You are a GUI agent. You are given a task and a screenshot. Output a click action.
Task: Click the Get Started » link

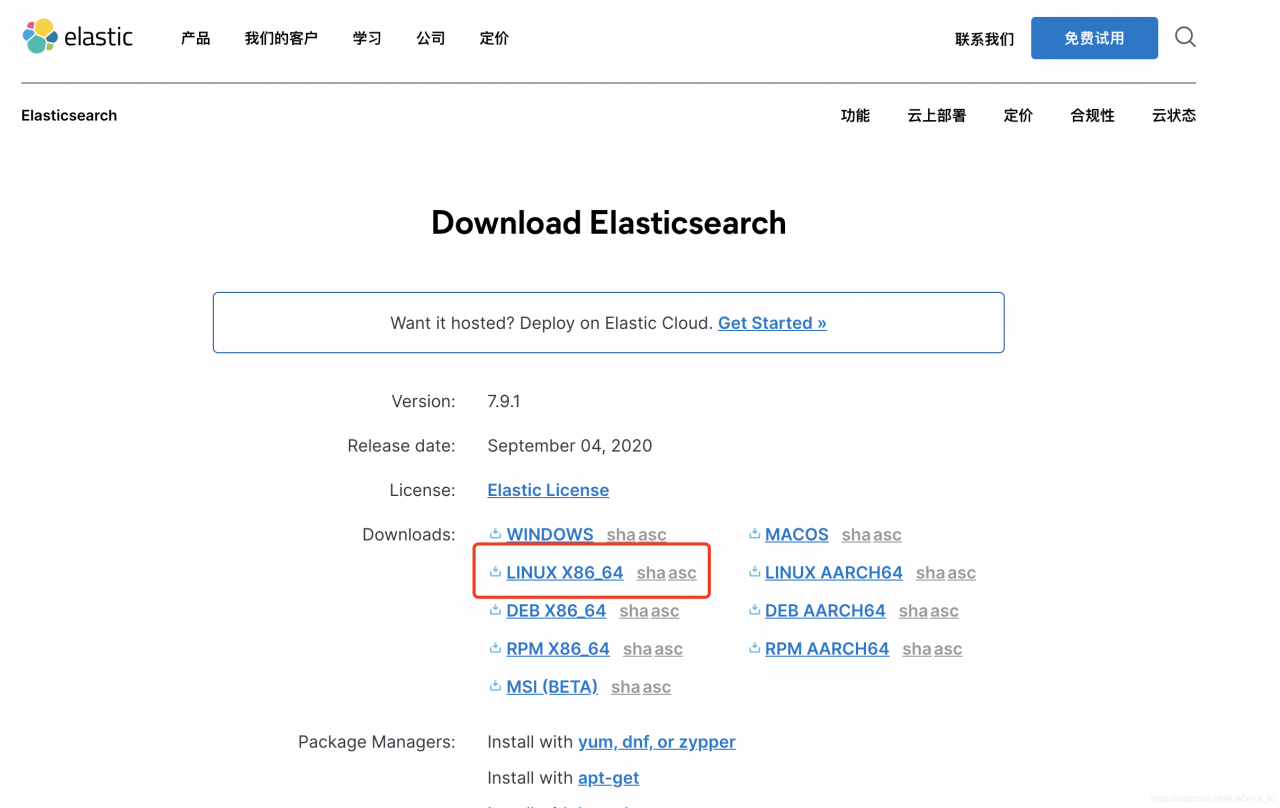point(772,323)
